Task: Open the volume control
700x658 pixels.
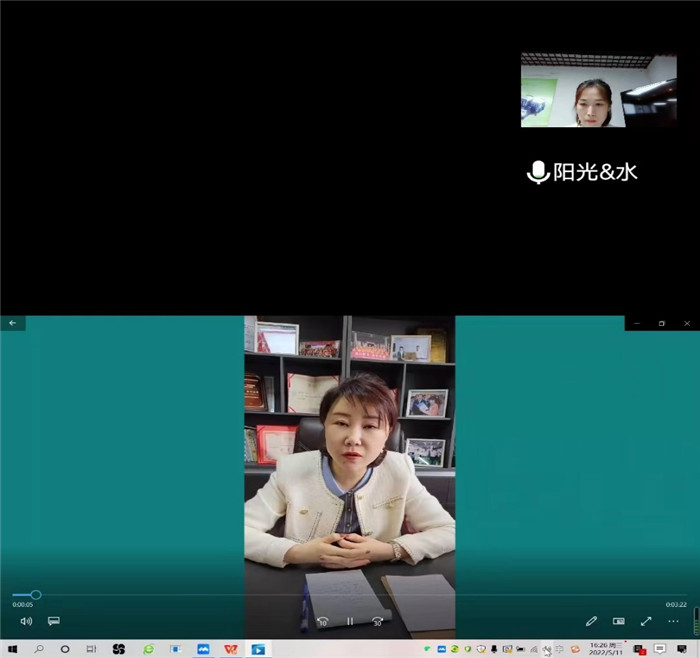Action: tap(26, 621)
